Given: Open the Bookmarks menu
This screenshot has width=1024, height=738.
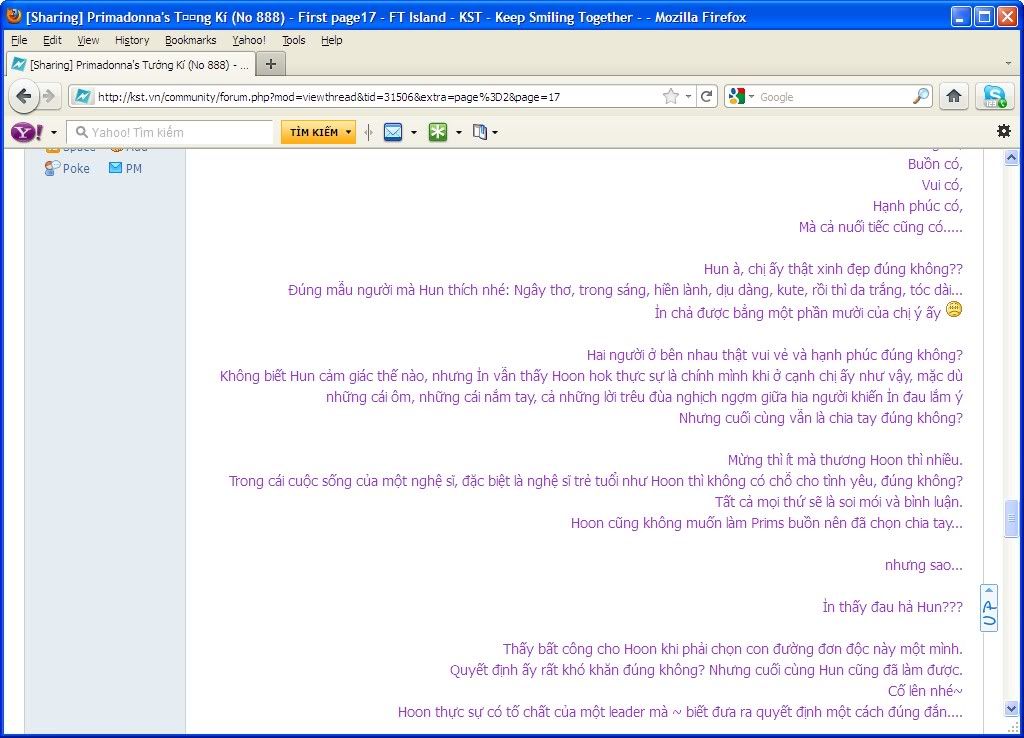Looking at the screenshot, I should 191,40.
